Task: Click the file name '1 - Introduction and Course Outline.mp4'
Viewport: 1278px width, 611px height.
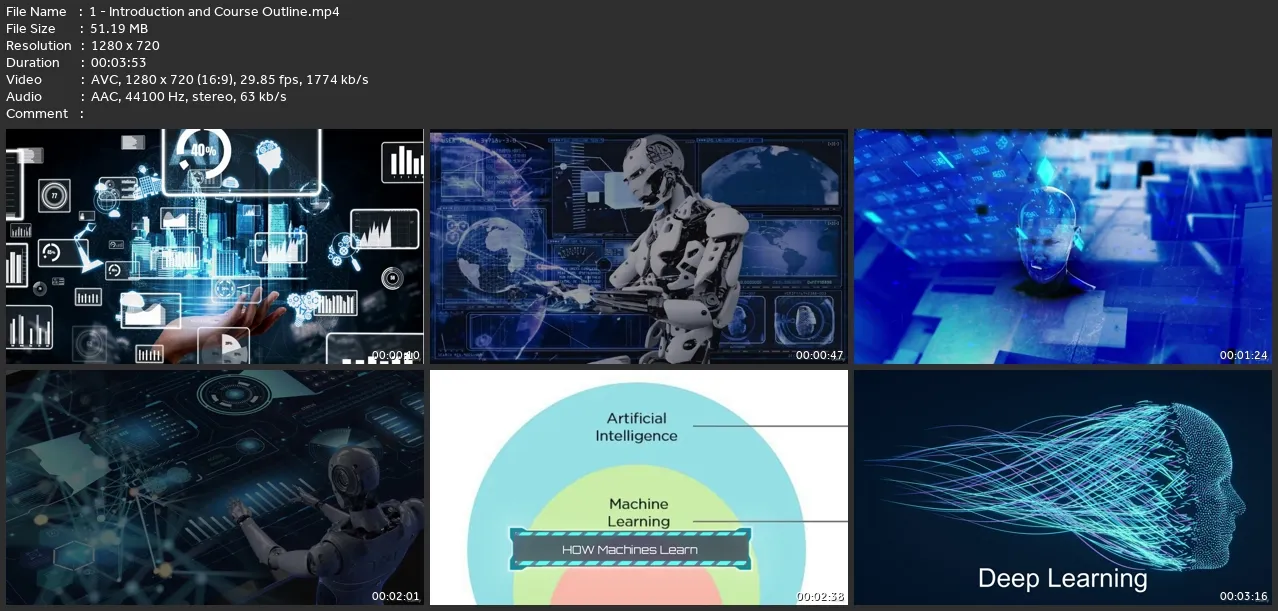Action: click(214, 12)
